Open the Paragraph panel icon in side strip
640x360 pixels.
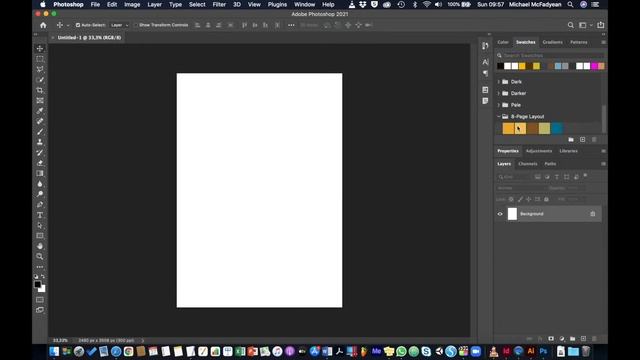[x=485, y=73]
